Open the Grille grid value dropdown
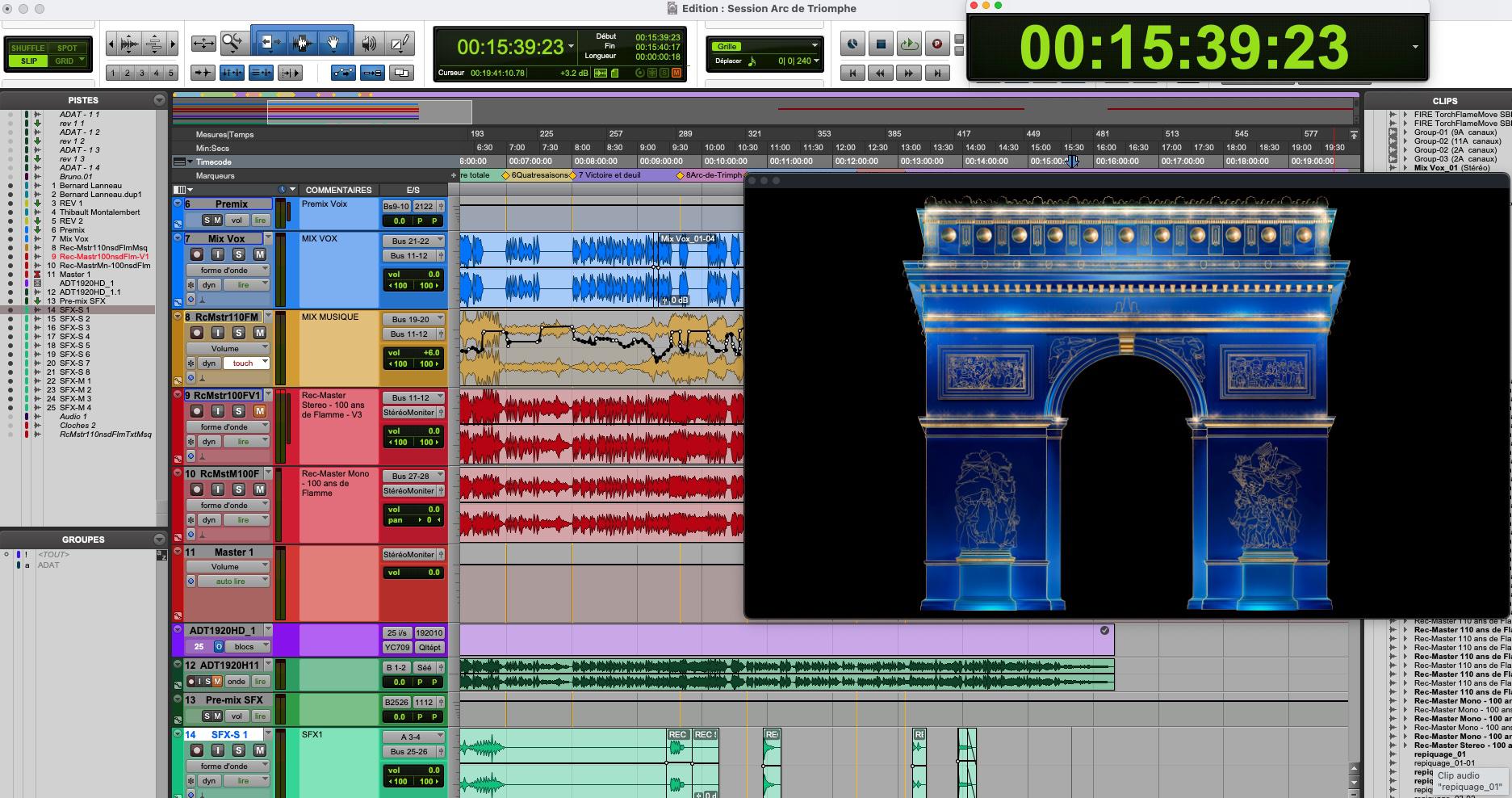The image size is (1512, 798). click(x=815, y=46)
